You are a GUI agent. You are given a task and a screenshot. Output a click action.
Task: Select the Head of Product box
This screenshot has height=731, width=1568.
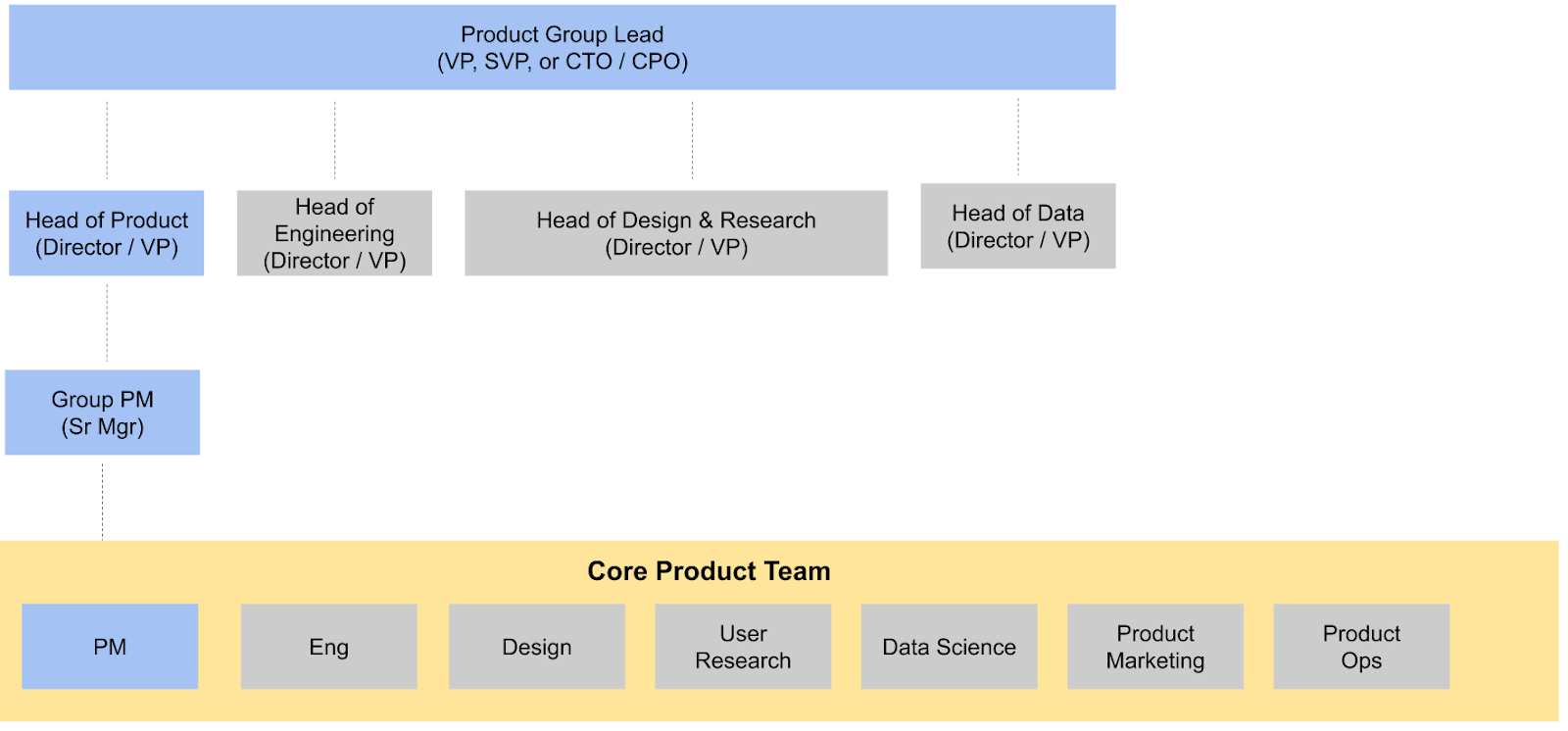[107, 233]
